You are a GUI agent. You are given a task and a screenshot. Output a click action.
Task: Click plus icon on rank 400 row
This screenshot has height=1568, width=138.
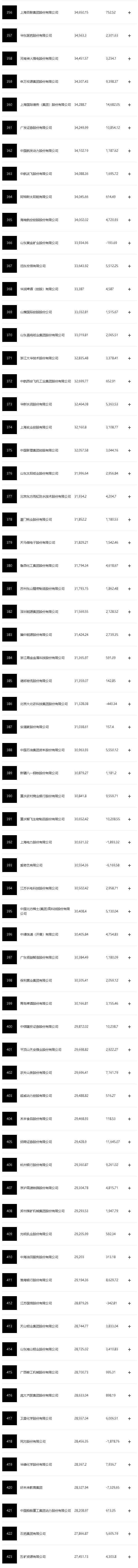[x=129, y=1027]
